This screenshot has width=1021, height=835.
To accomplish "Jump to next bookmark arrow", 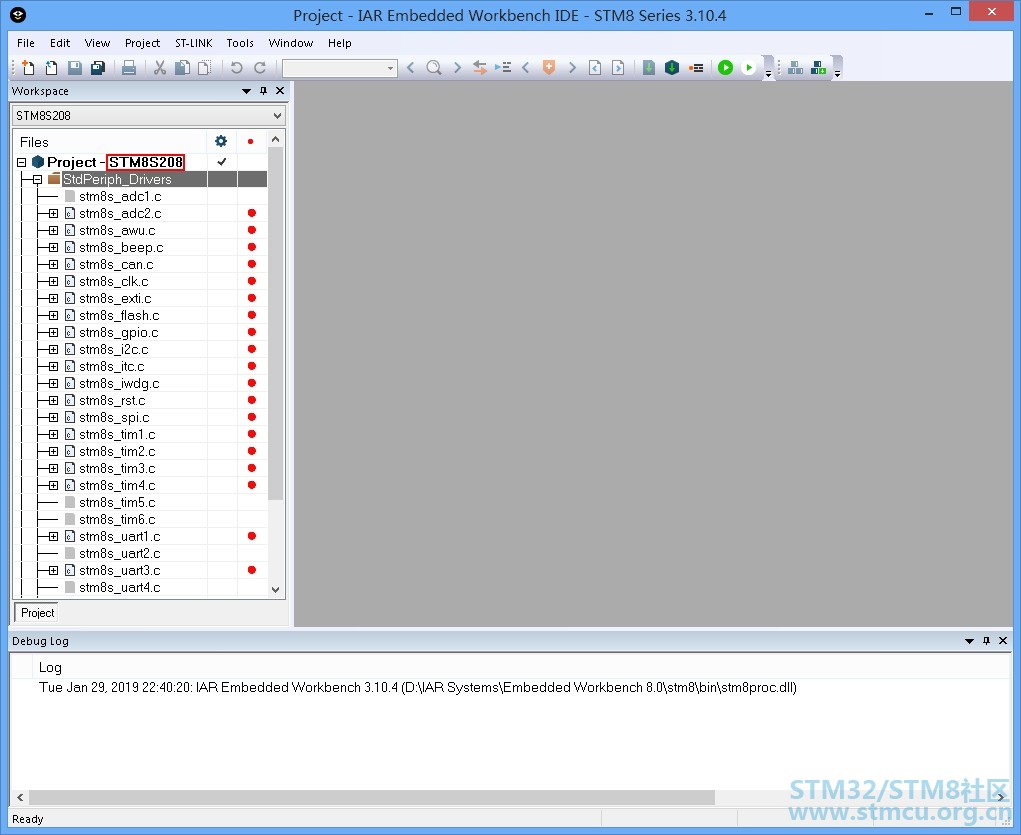I will tap(572, 67).
